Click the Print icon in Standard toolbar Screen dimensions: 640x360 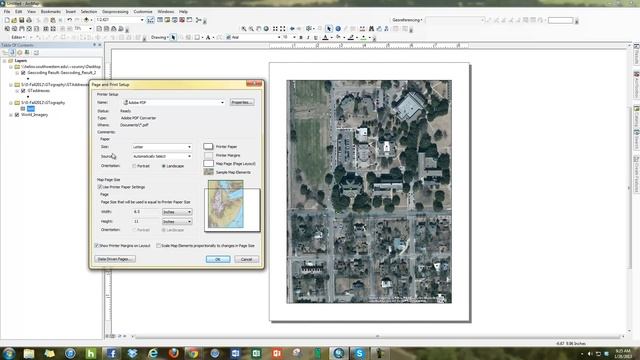(29, 20)
